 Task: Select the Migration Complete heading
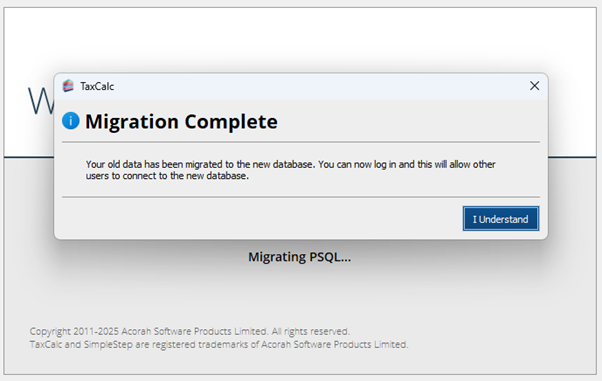[181, 122]
